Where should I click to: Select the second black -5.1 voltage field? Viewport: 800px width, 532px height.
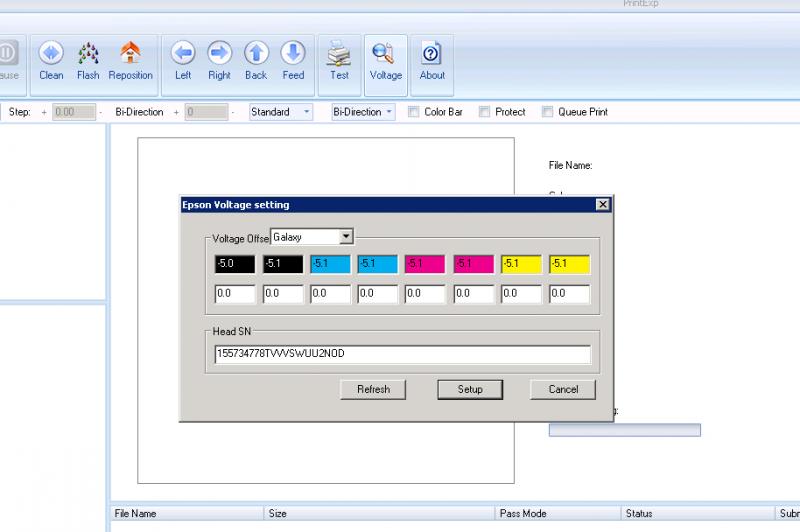(x=283, y=264)
